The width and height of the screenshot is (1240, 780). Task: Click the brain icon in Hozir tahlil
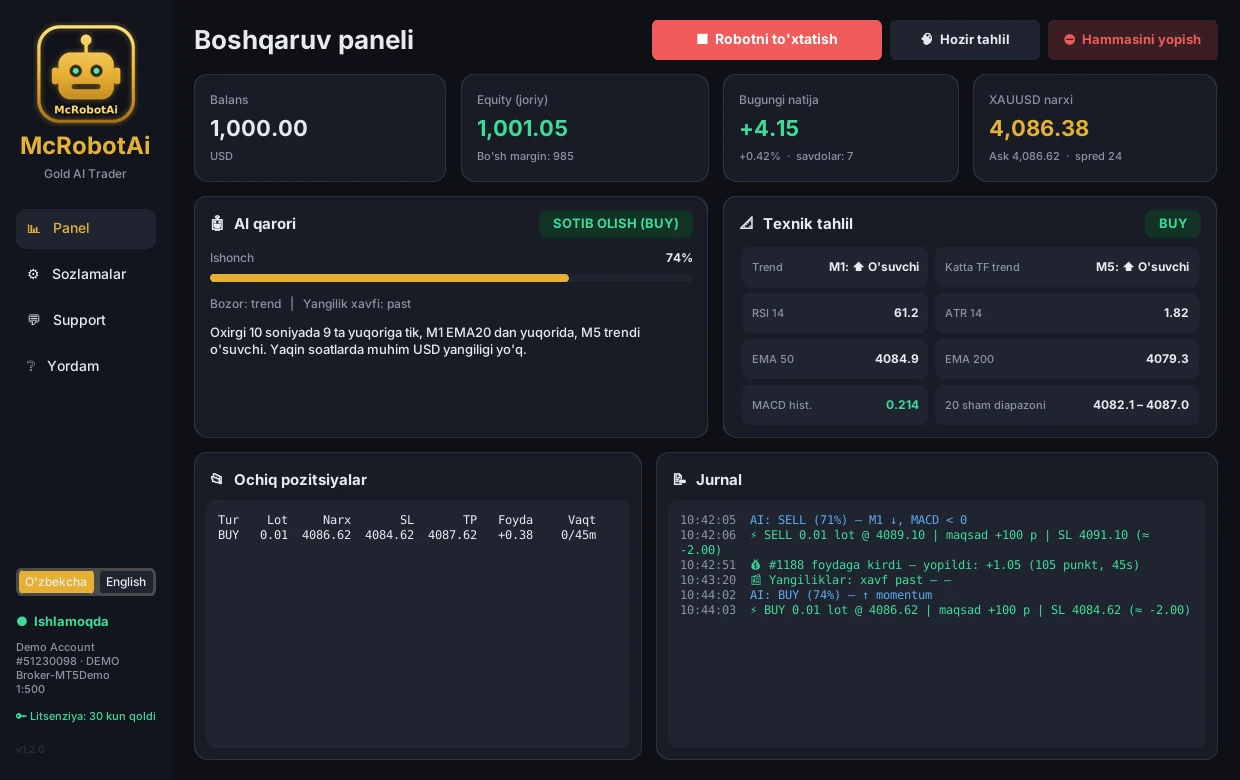coord(927,40)
